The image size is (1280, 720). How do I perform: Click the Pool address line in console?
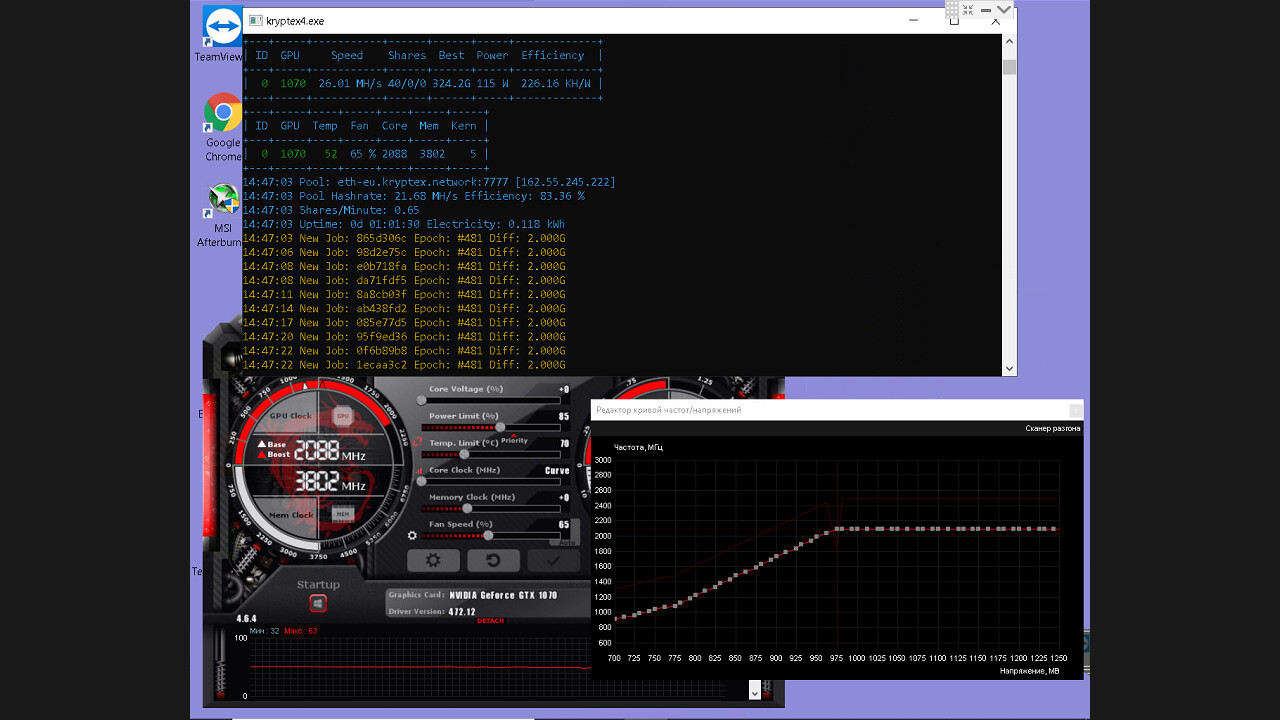pos(428,182)
